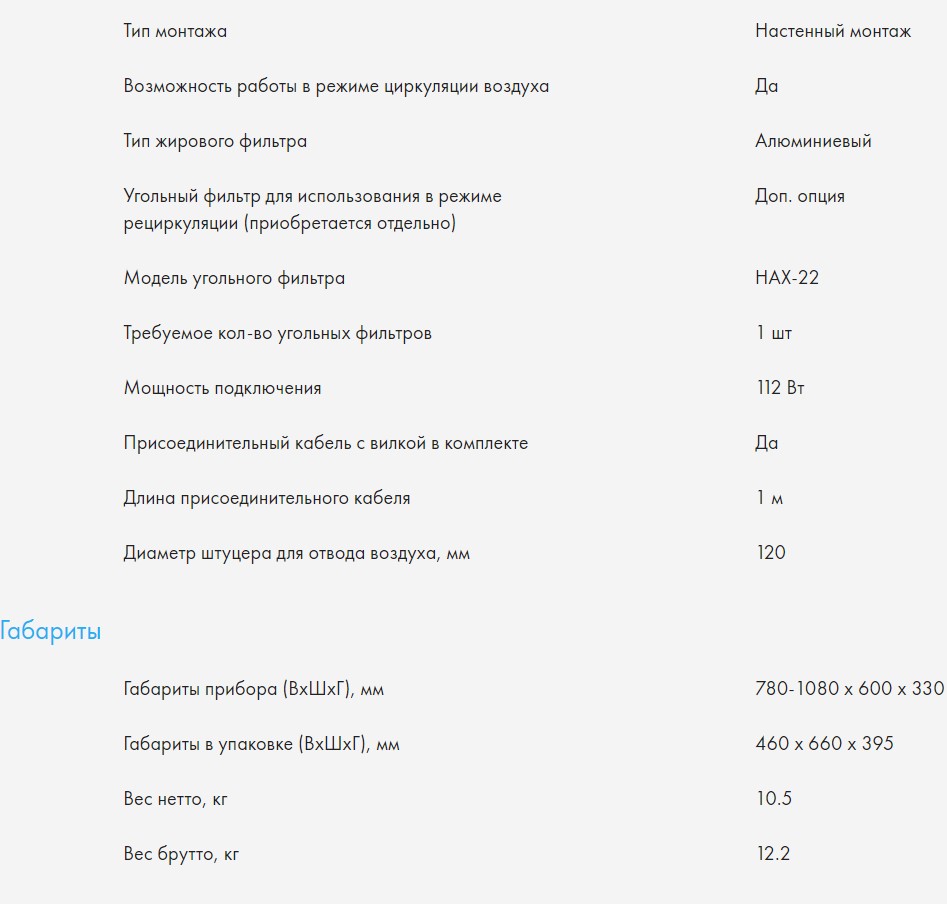Viewport: 947px width, 904px height.
Task: Click the 'Модель угольного фильтра' label
Action: (x=234, y=278)
